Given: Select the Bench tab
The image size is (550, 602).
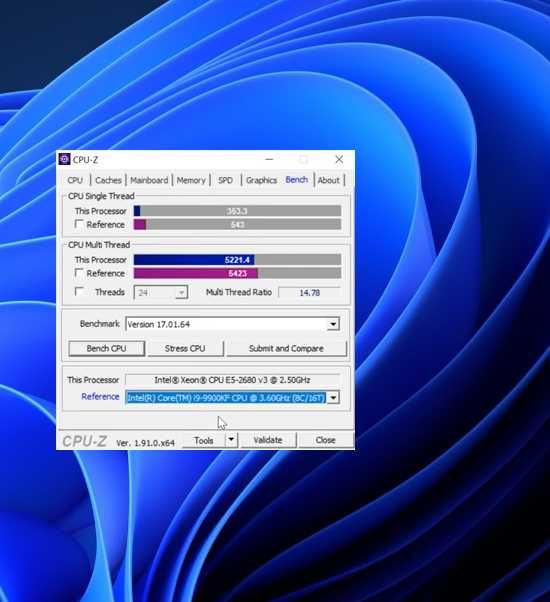Looking at the screenshot, I should click(x=297, y=180).
